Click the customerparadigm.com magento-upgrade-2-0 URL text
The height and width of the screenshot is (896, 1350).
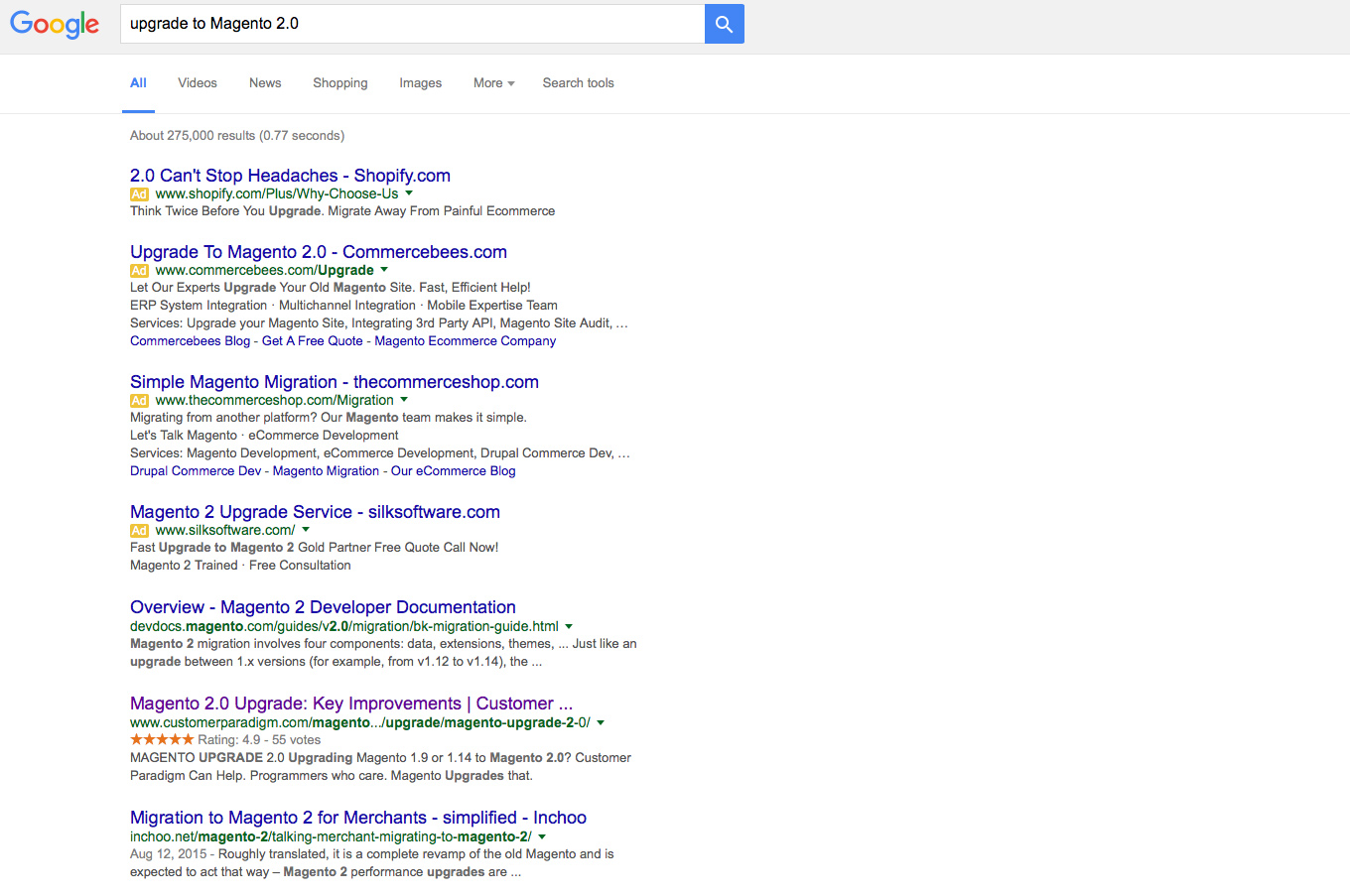coord(360,723)
